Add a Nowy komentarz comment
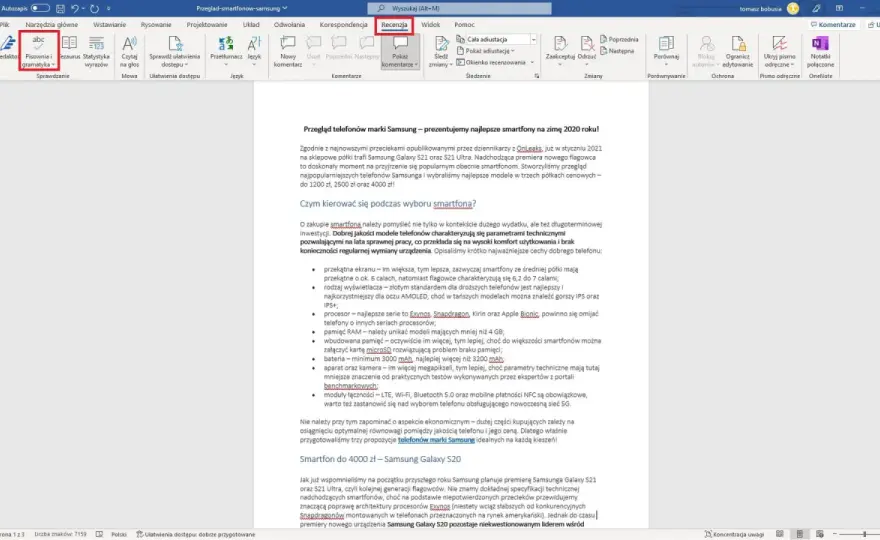 tap(287, 51)
